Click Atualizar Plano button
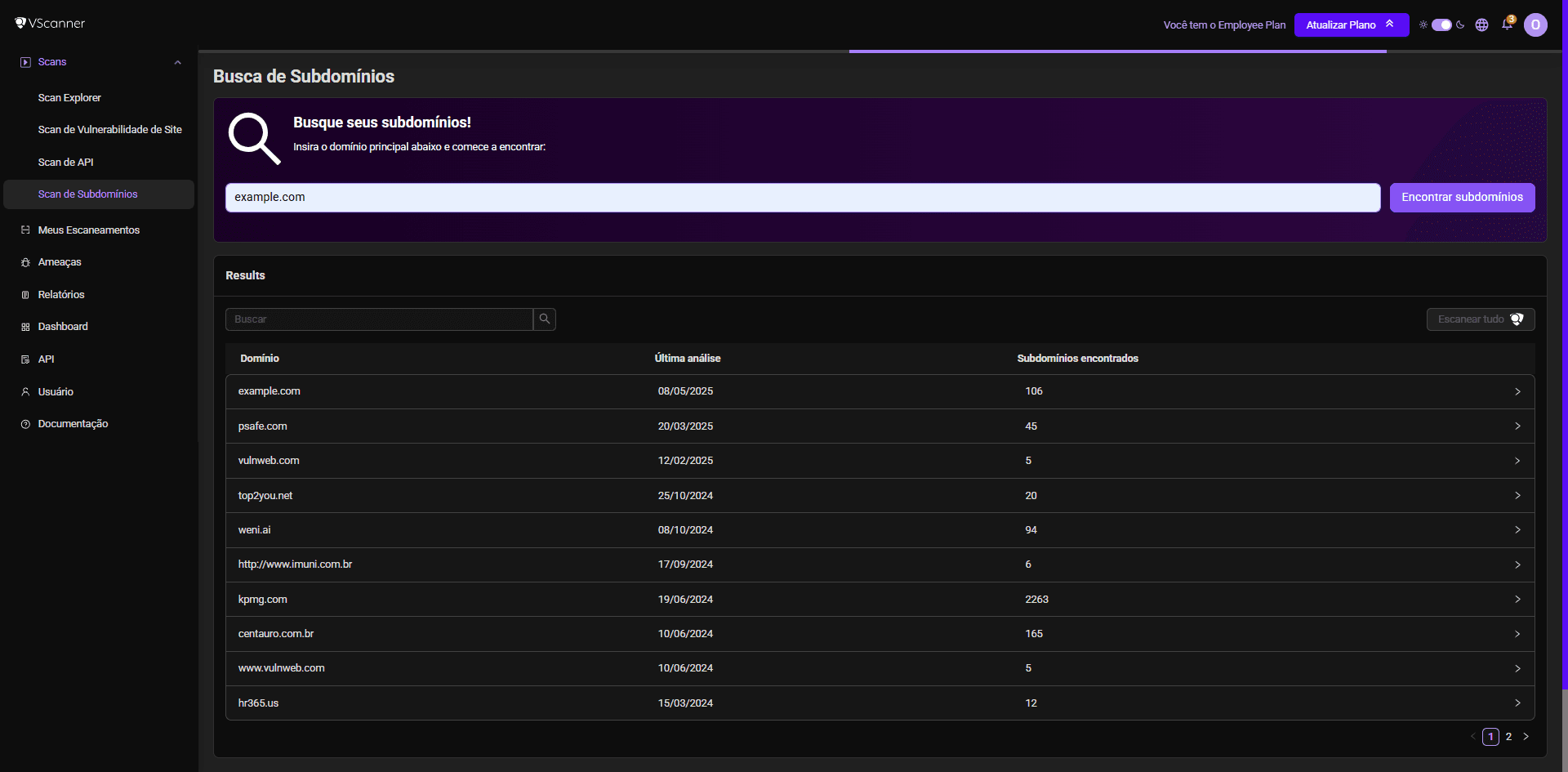Screen dimensions: 1568x772 point(1352,25)
